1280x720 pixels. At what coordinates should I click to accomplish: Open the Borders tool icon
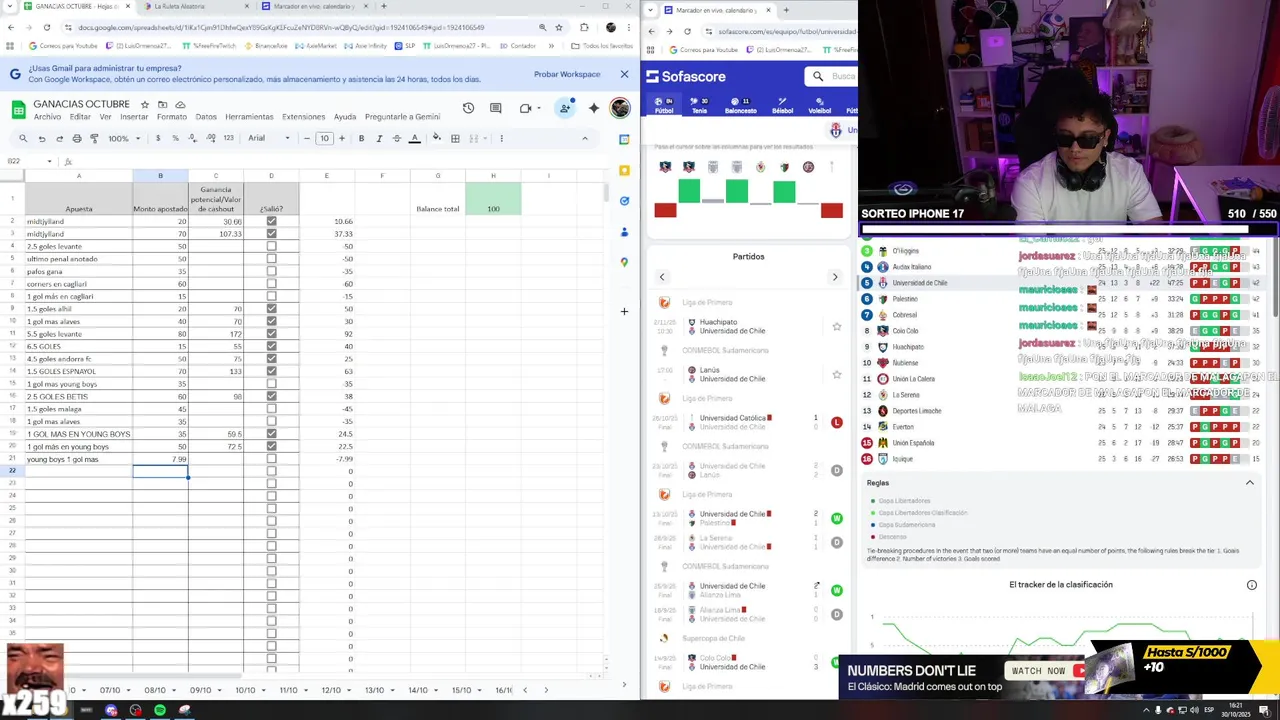coord(455,138)
